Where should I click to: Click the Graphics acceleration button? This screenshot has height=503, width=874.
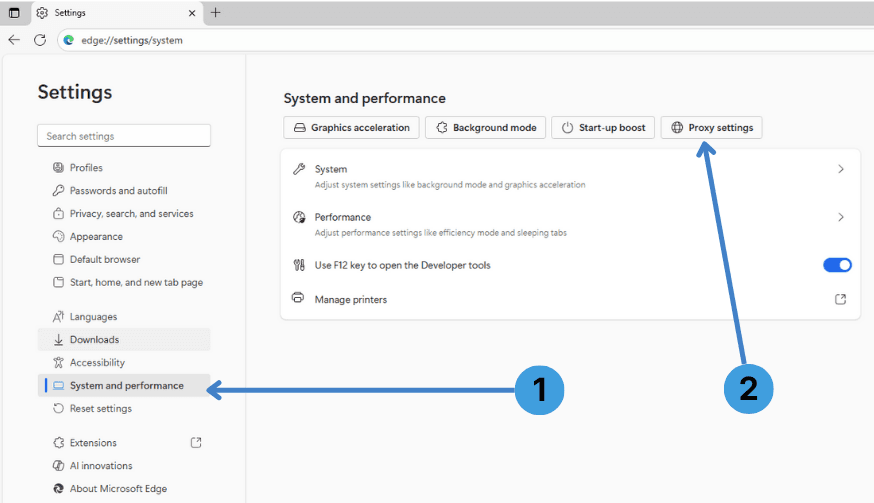point(351,128)
